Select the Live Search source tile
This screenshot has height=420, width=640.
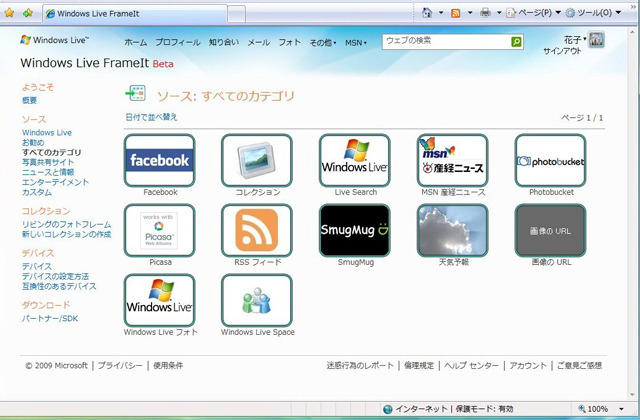pyautogui.click(x=355, y=160)
